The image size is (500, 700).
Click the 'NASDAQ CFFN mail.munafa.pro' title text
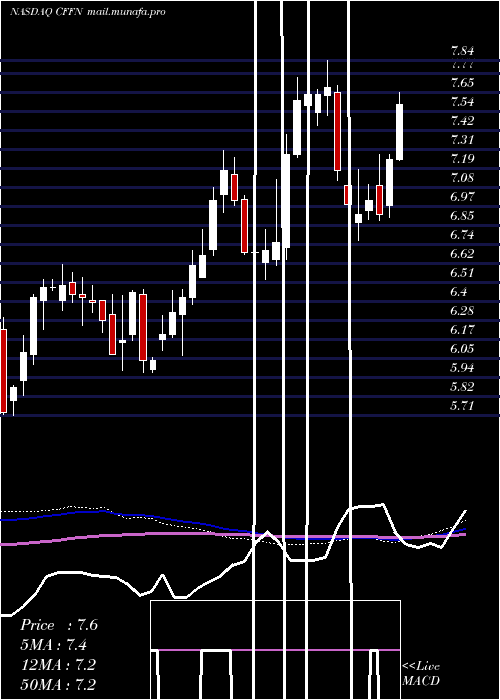(88, 12)
